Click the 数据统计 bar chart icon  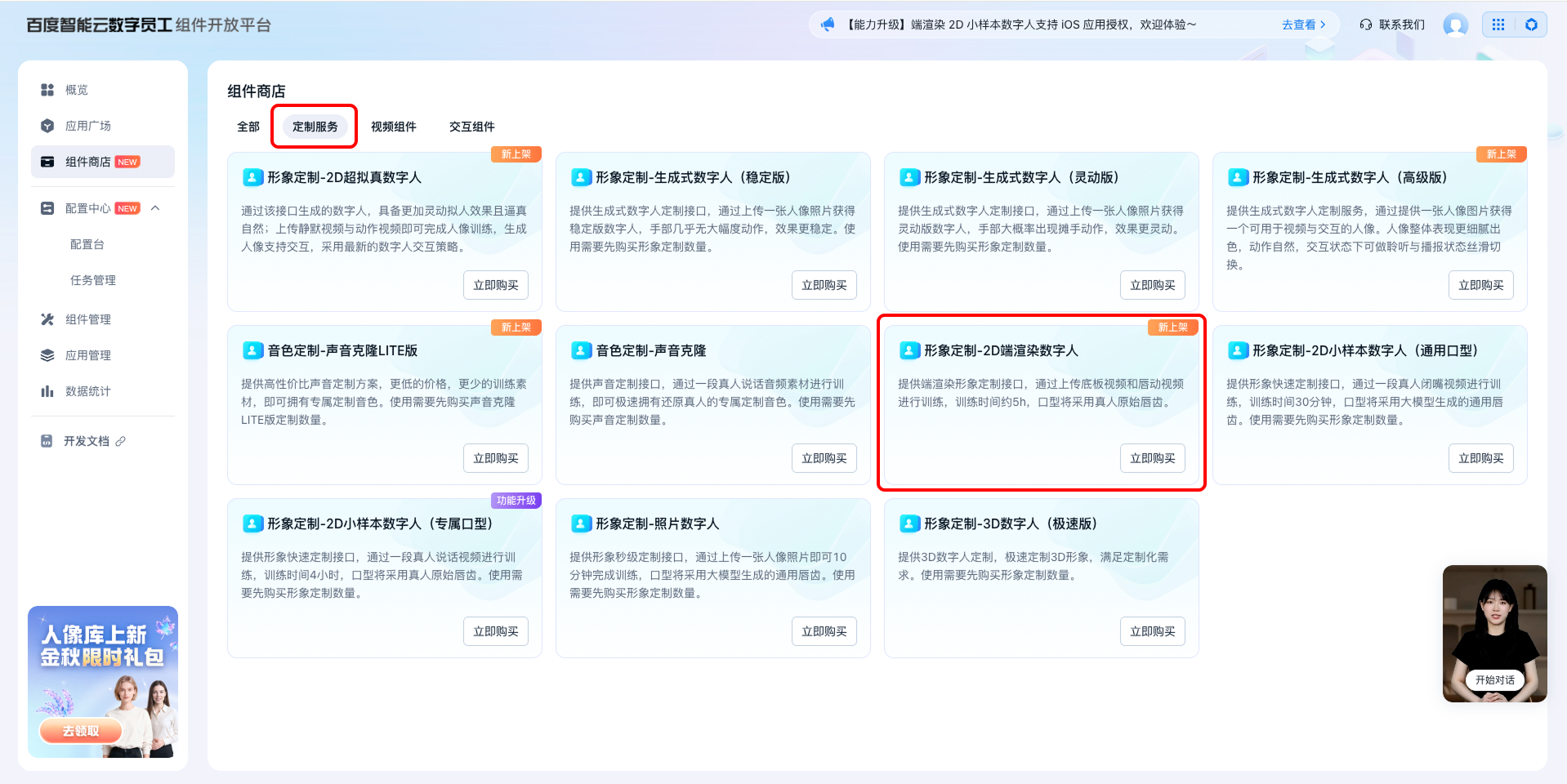47,391
